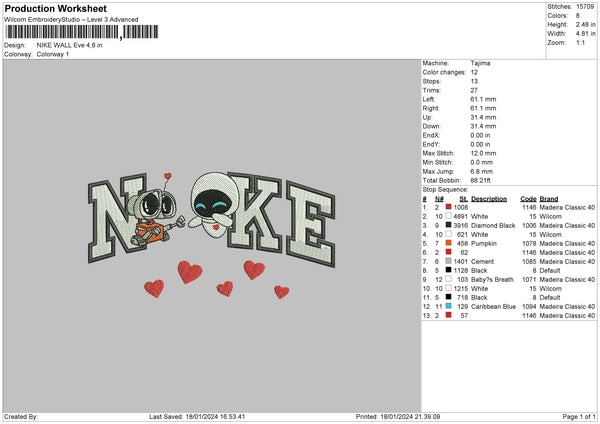The width and height of the screenshot is (600, 424).
Task: Click the Trims value '27'
Action: (x=474, y=90)
